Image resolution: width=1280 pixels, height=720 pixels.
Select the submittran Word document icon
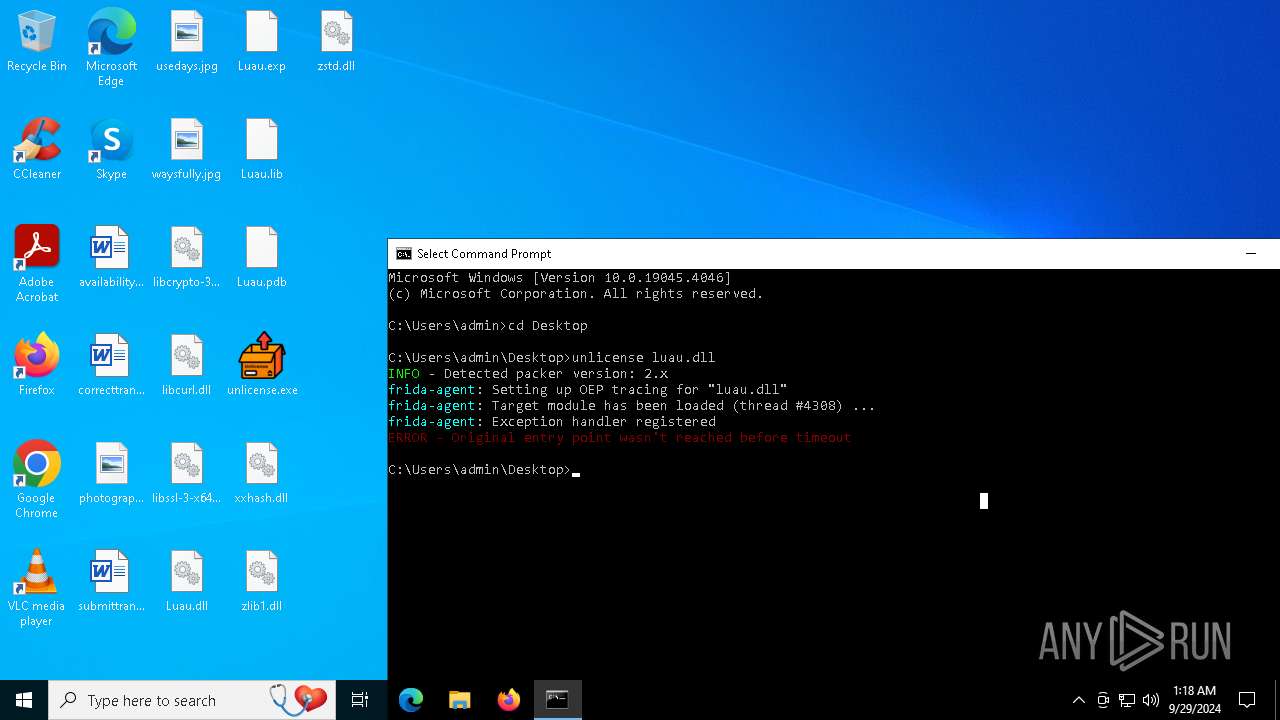111,582
